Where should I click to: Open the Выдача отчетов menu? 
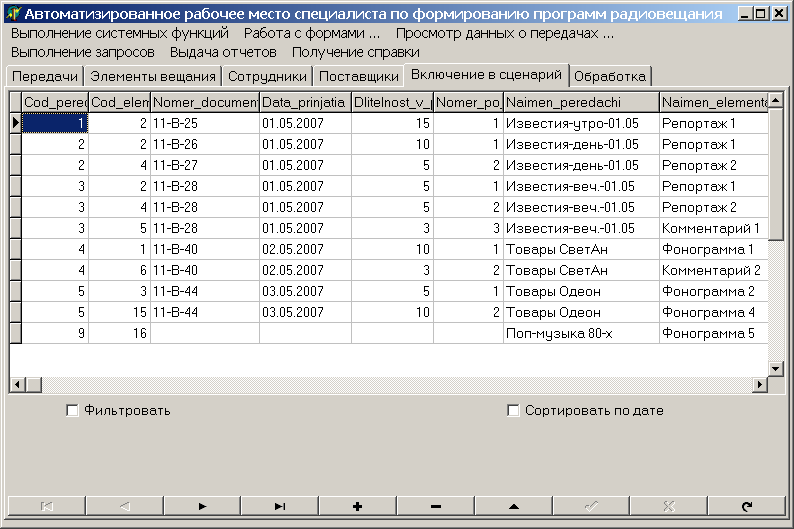(x=223, y=52)
